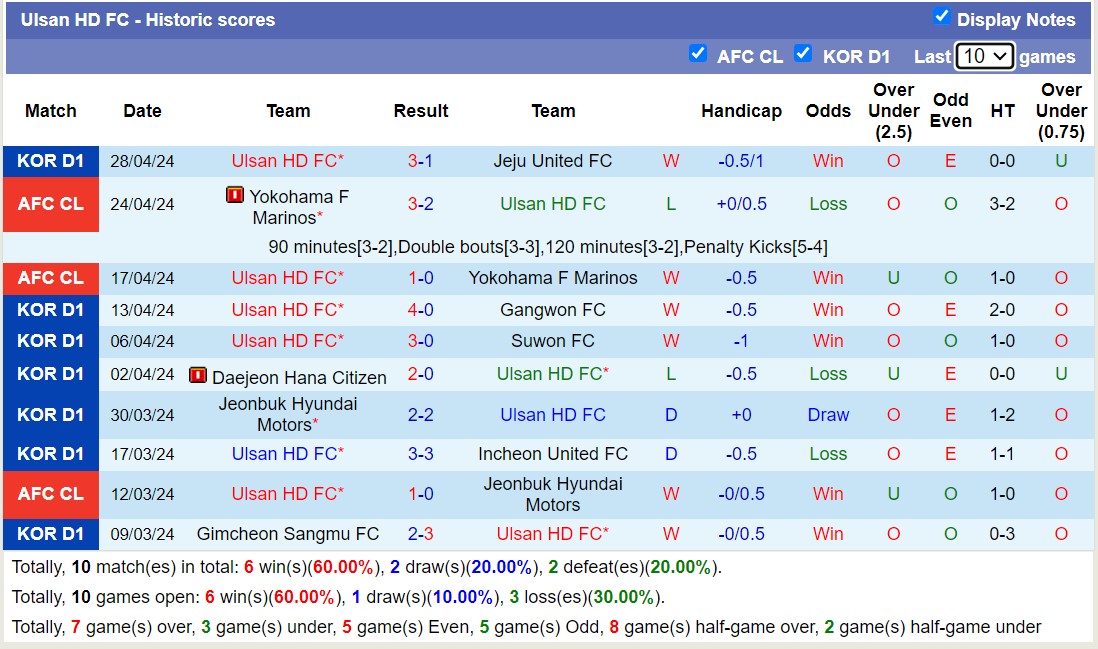Open the Jeju United FC team link
The width and height of the screenshot is (1098, 649).
click(553, 161)
